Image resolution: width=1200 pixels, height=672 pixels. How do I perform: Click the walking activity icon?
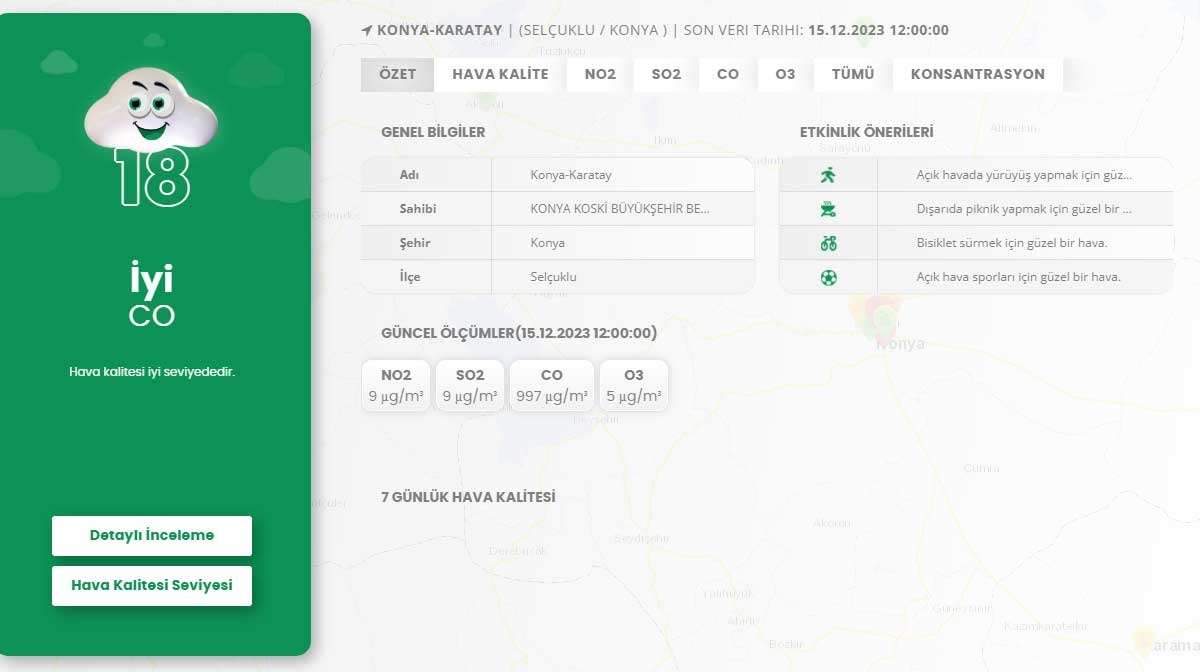click(828, 175)
